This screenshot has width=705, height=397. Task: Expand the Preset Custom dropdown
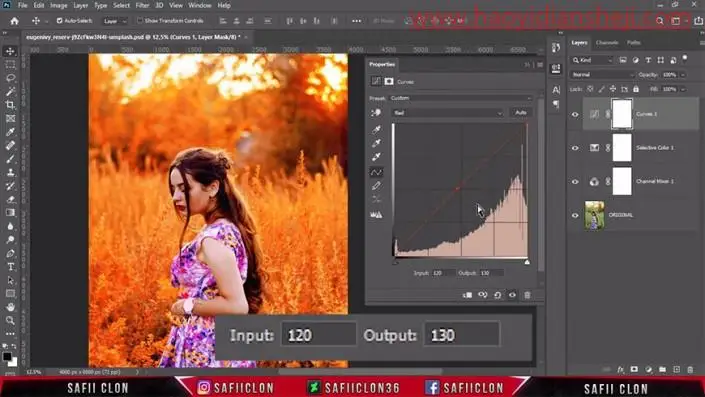click(460, 98)
